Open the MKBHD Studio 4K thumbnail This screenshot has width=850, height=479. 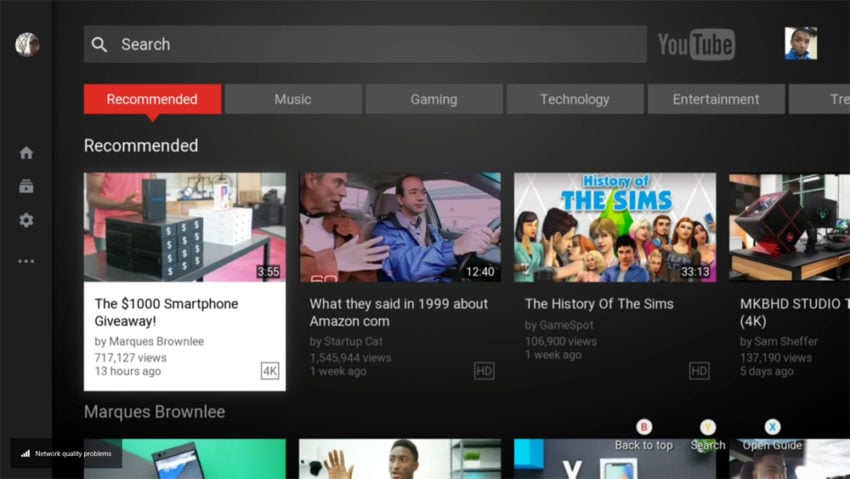pos(789,227)
